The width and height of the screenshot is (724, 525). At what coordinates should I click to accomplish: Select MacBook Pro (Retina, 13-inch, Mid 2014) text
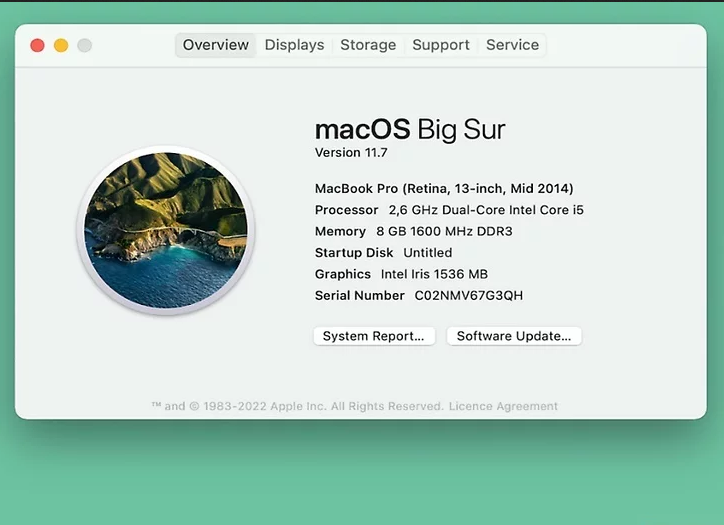click(444, 189)
